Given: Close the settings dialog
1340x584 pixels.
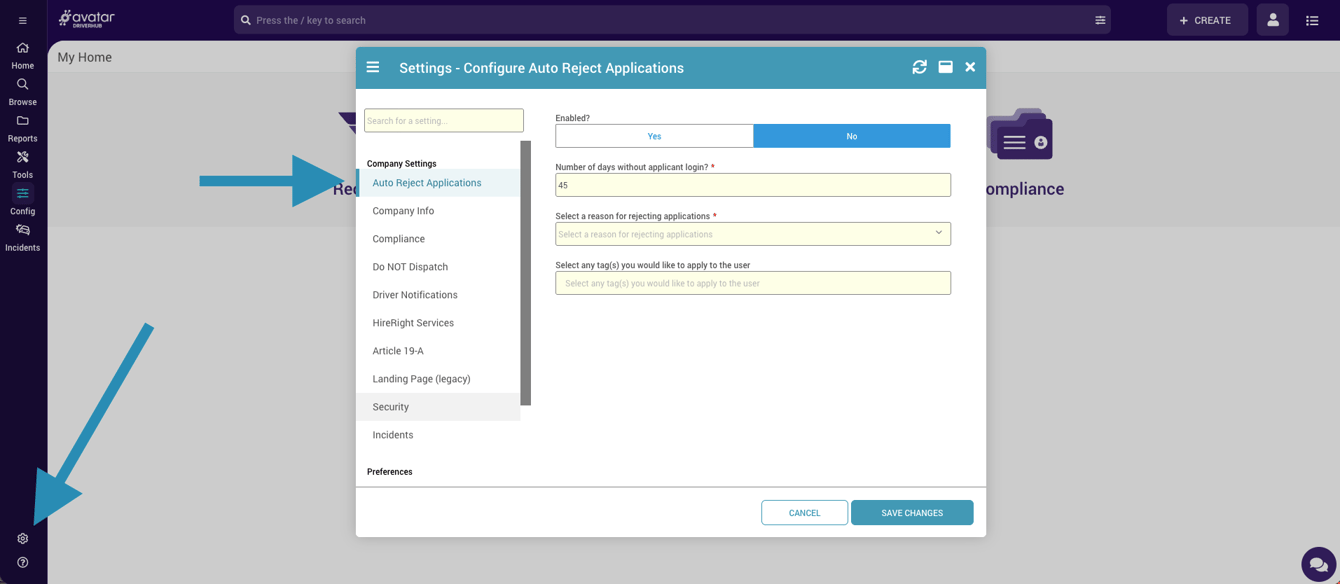Looking at the screenshot, I should pyautogui.click(x=970, y=67).
